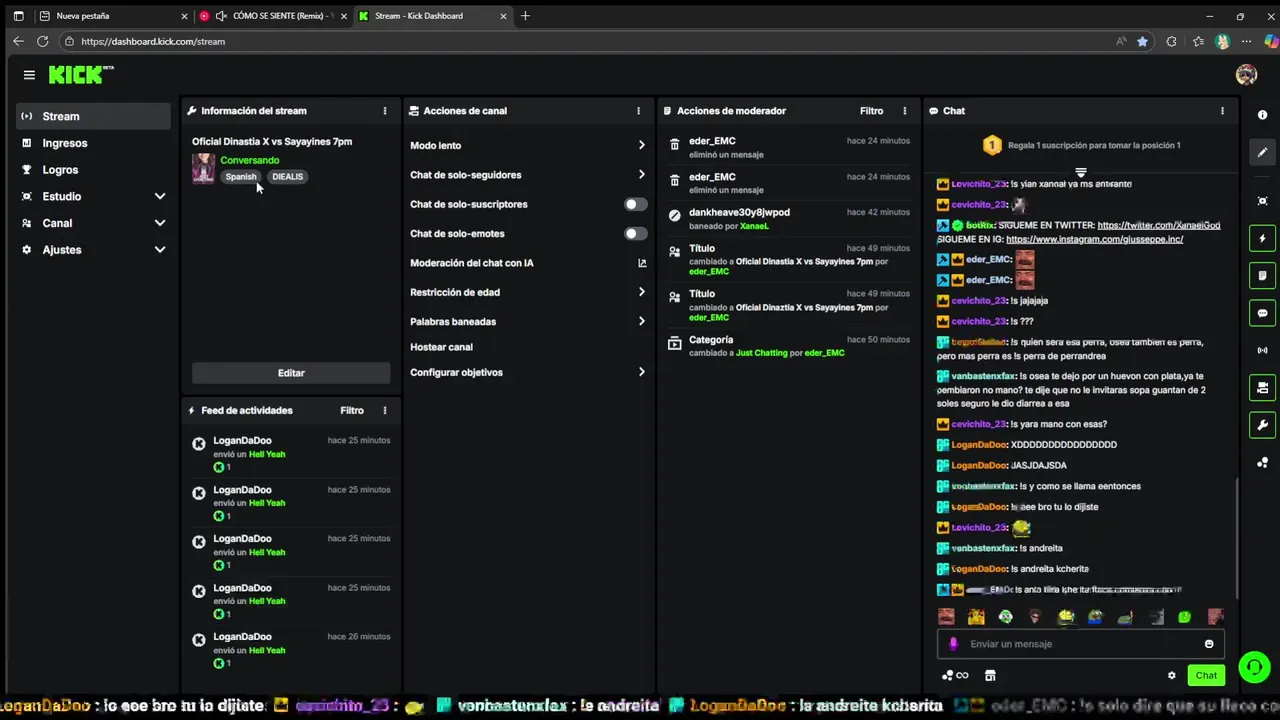1280x720 pixels.
Task: Open the twitter.com link in chat
Action: pos(1158,226)
